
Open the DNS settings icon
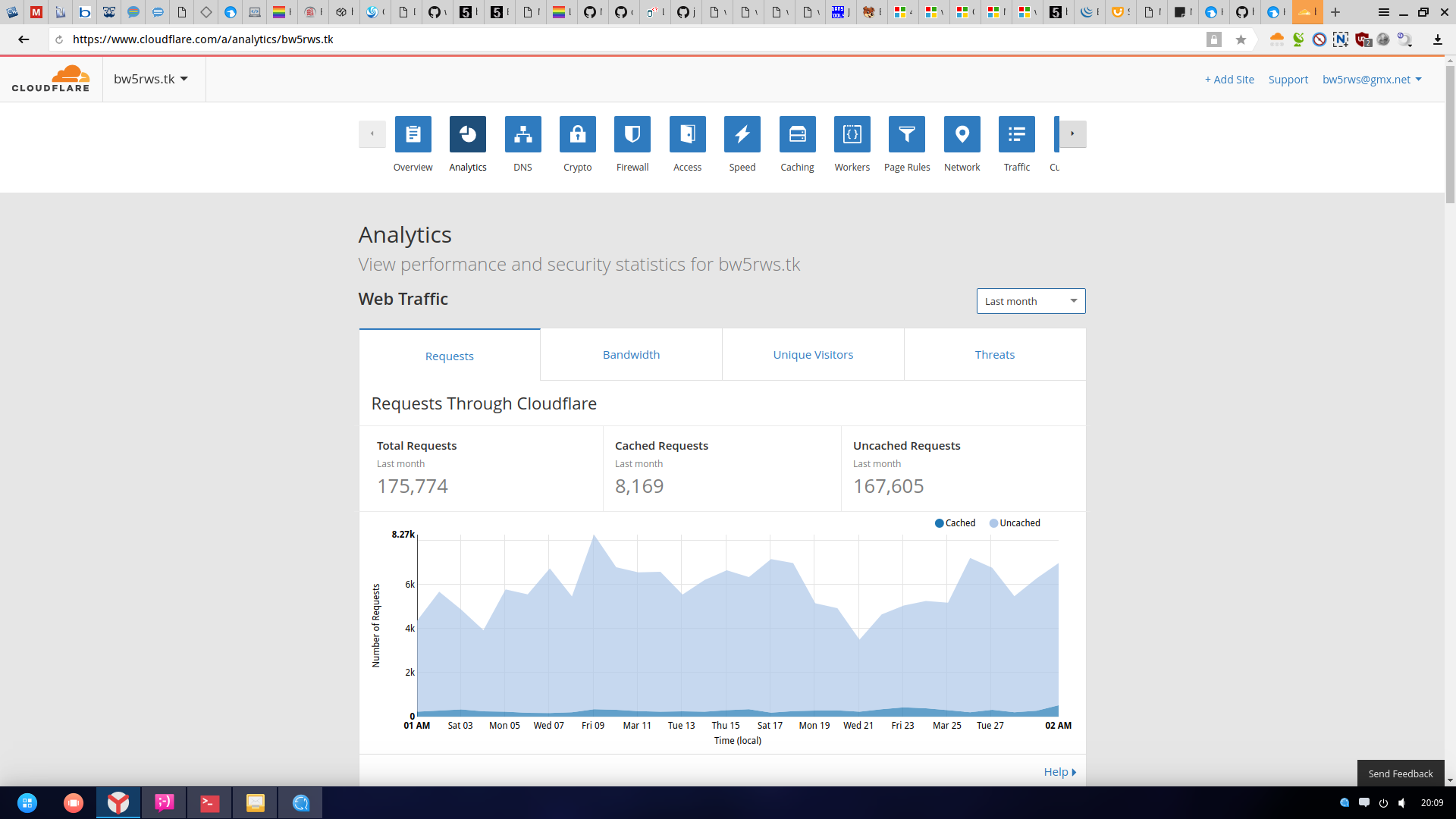(x=522, y=134)
